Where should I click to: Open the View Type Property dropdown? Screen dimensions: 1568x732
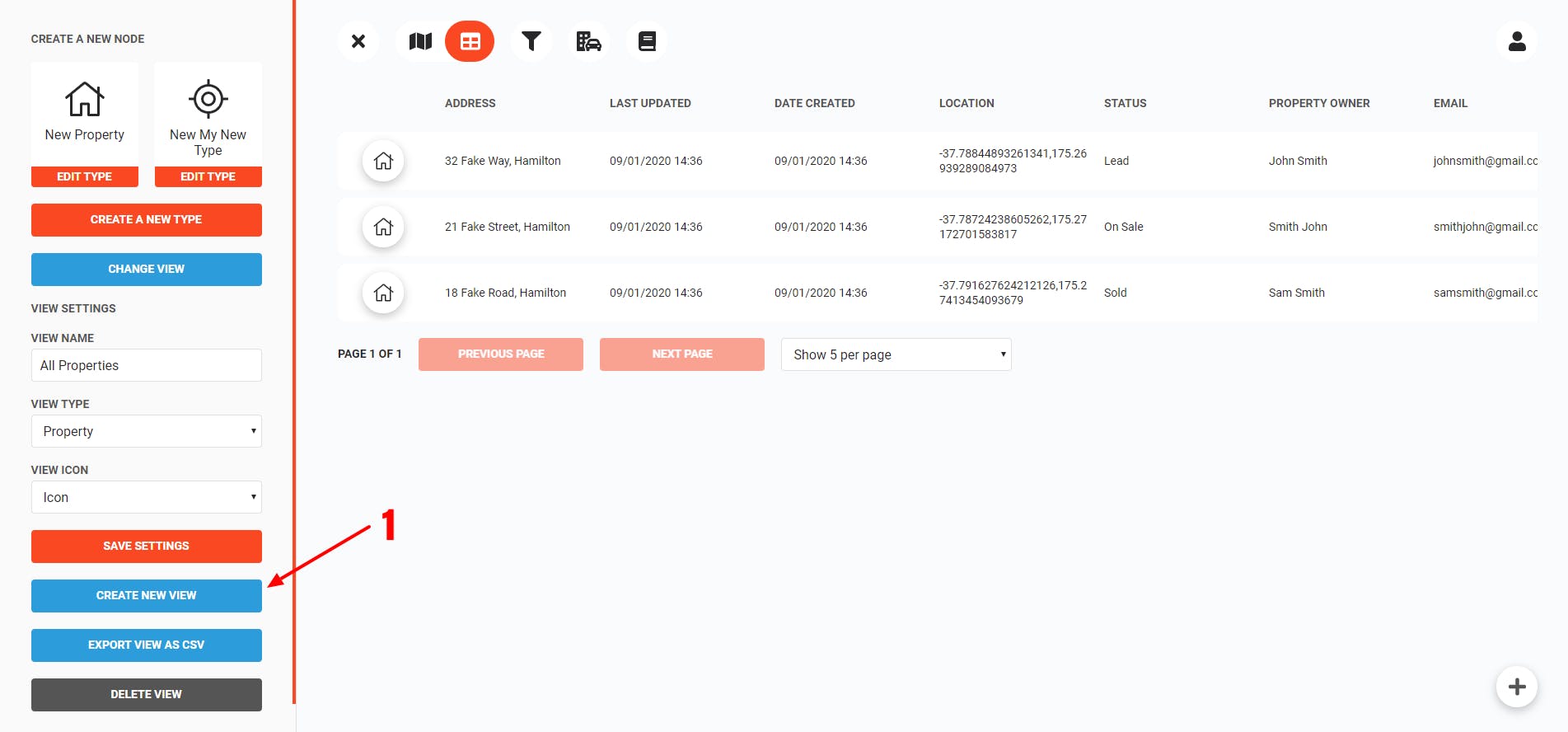click(147, 431)
